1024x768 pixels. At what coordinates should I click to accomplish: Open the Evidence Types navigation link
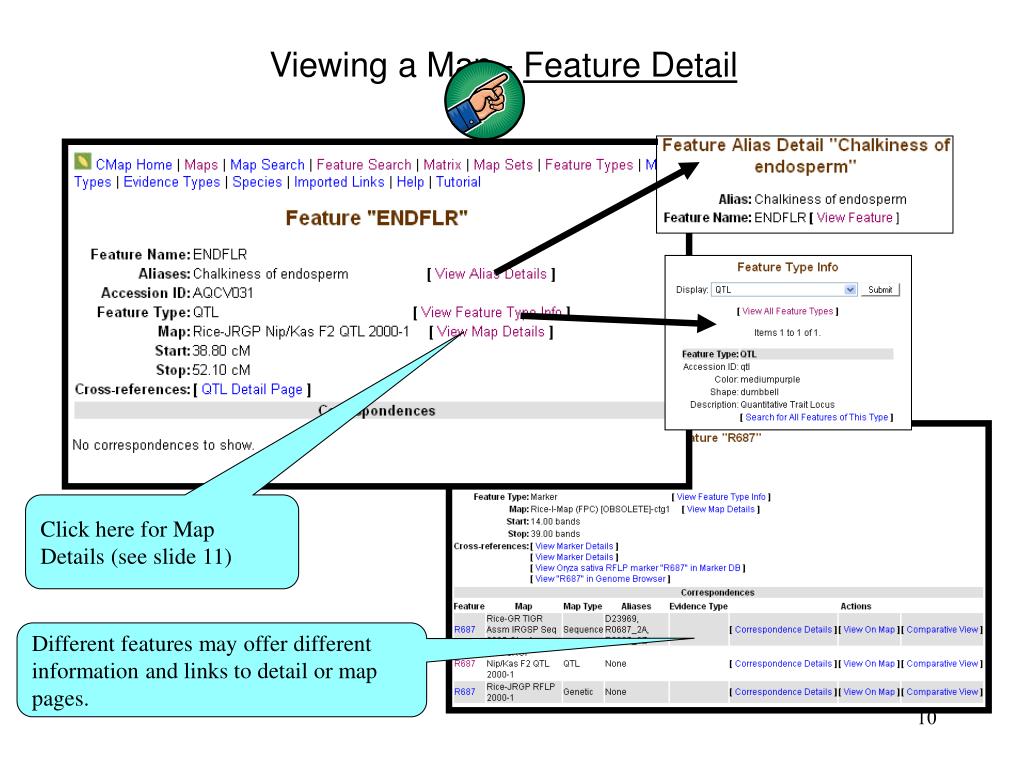click(172, 182)
